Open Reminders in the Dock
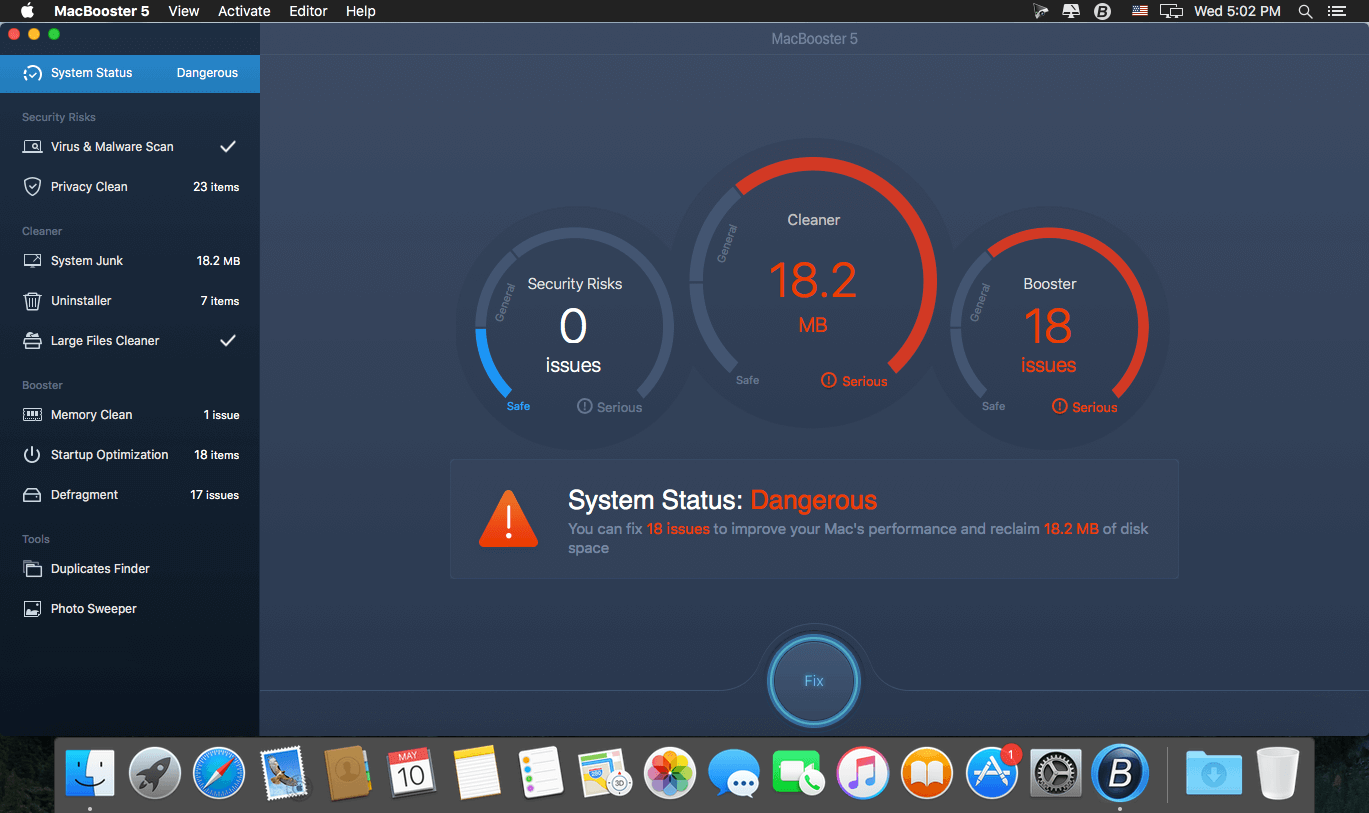This screenshot has height=813, width=1369. (x=541, y=773)
